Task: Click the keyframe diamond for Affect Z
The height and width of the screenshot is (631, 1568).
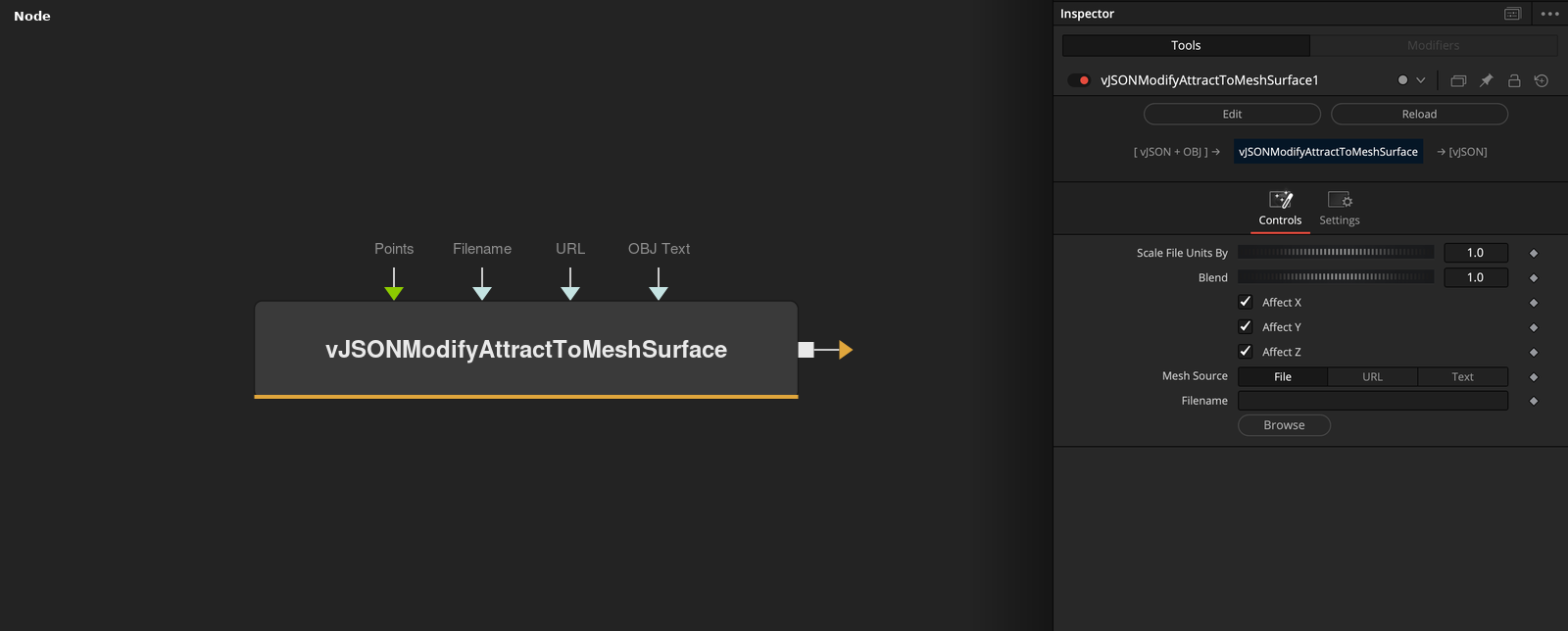Action: coord(1534,352)
